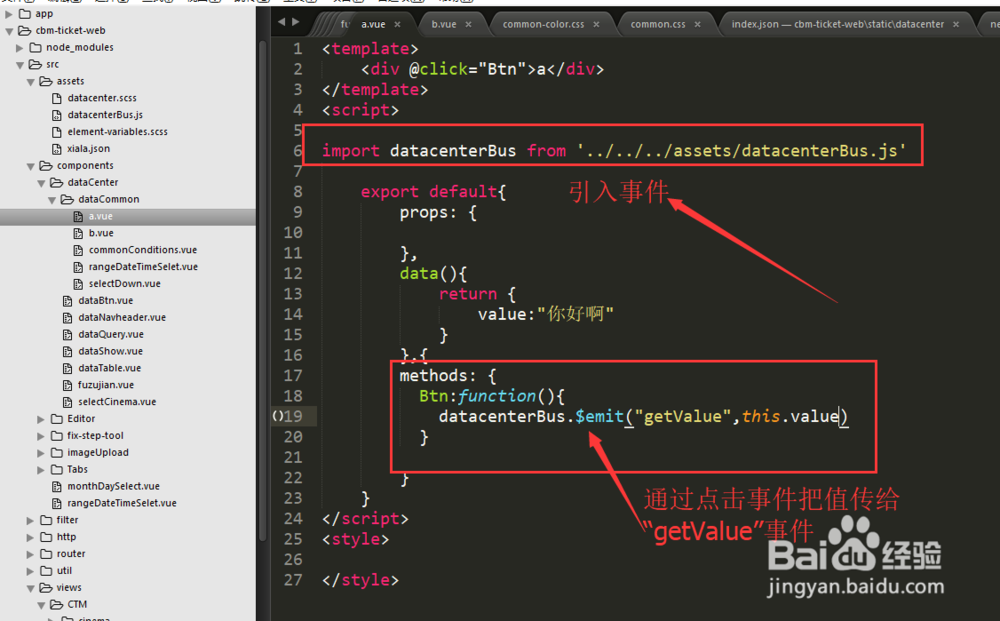The height and width of the screenshot is (621, 1000).
Task: Expand the imageUpload folder arrow
Action: click(41, 453)
